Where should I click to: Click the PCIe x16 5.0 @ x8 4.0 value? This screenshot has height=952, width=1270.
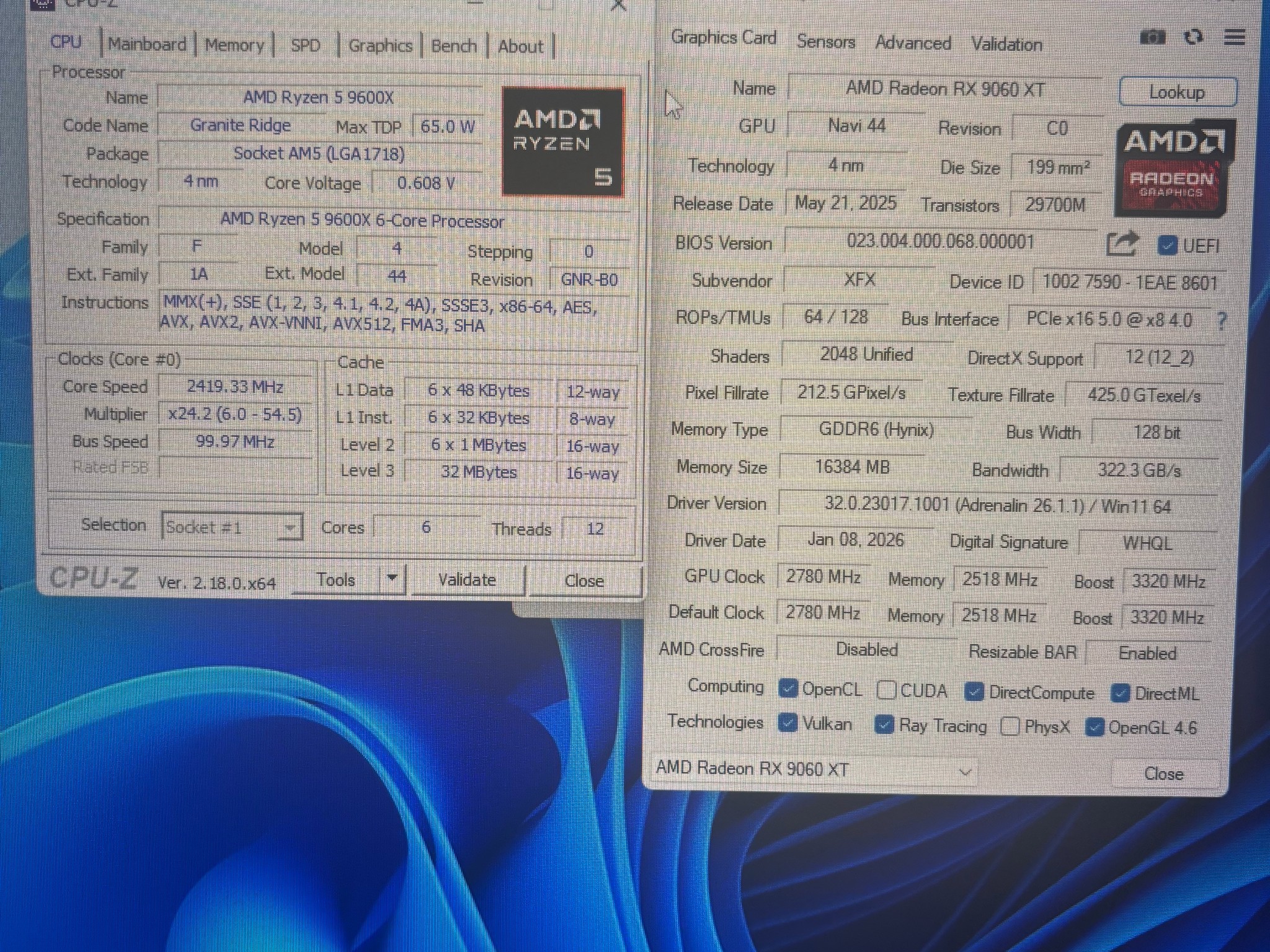[x=1109, y=320]
